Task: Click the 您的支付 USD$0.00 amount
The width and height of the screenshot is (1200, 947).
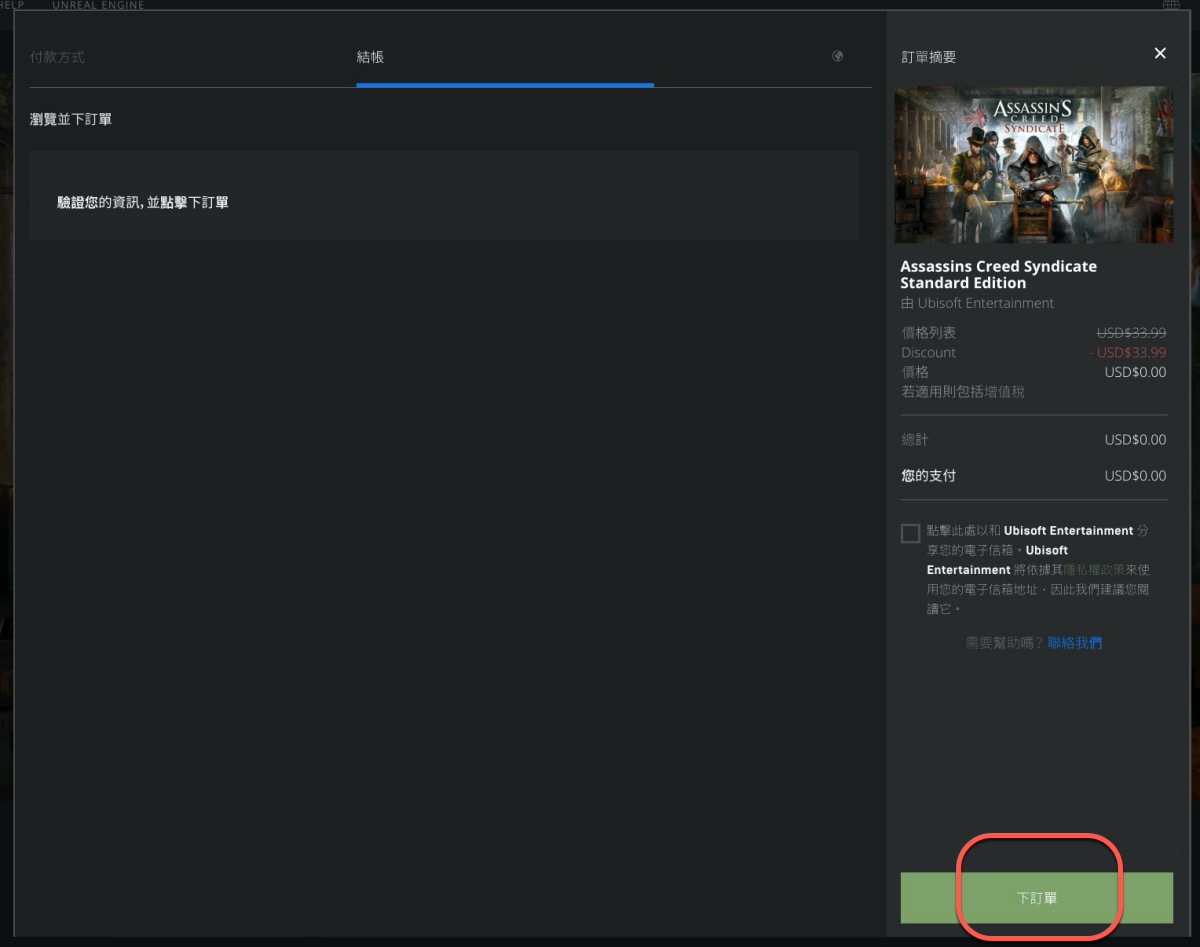Action: 1135,476
